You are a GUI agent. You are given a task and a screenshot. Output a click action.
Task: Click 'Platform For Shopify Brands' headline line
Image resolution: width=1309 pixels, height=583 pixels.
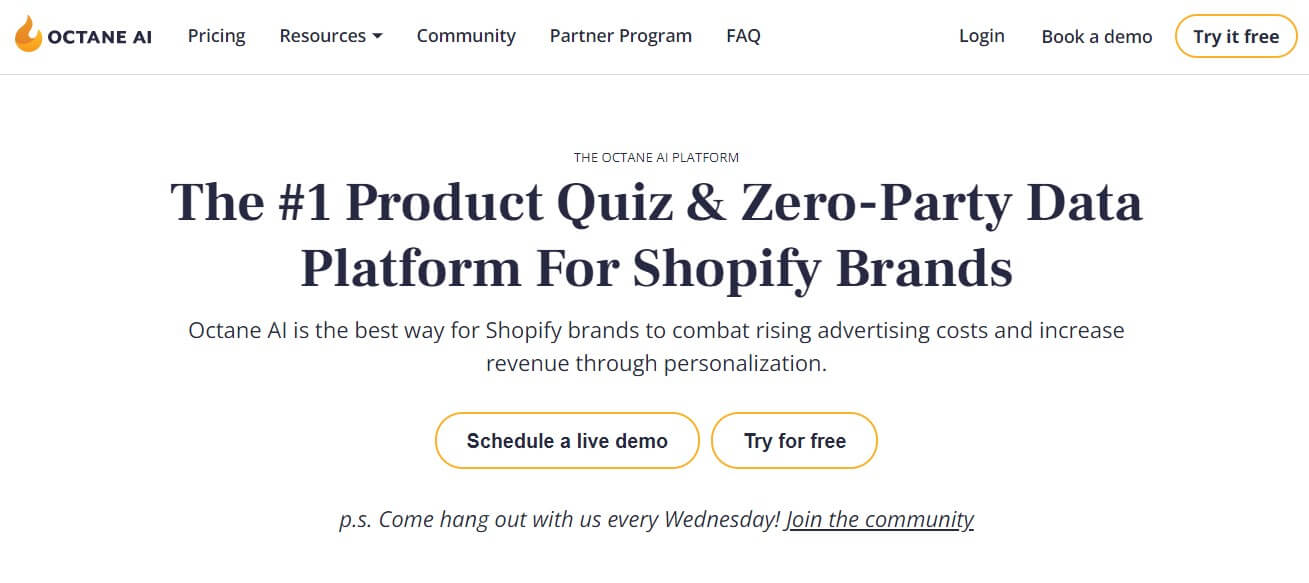tap(656, 267)
